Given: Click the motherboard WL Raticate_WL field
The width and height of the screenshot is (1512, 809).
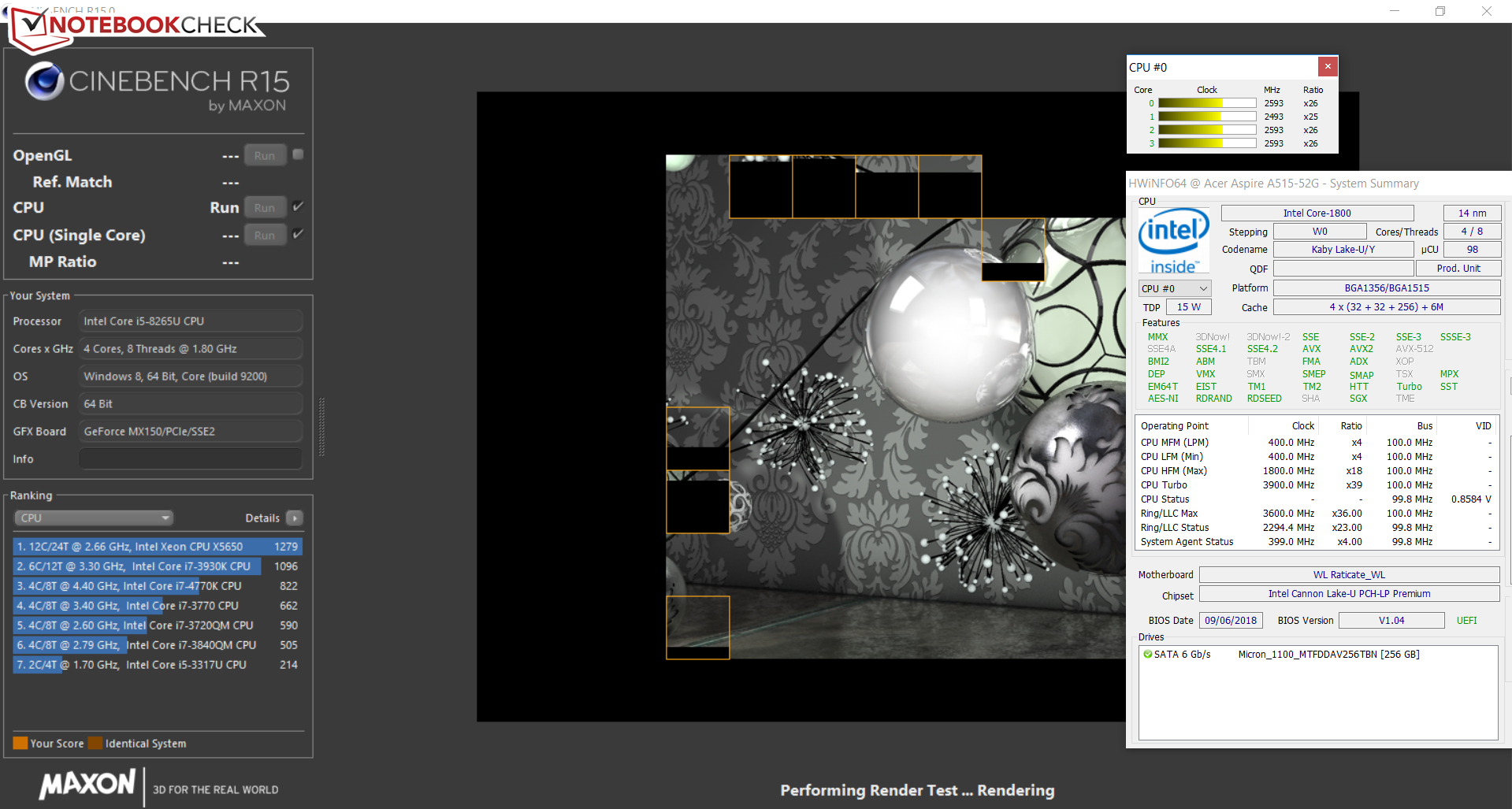Looking at the screenshot, I should pos(1349,575).
